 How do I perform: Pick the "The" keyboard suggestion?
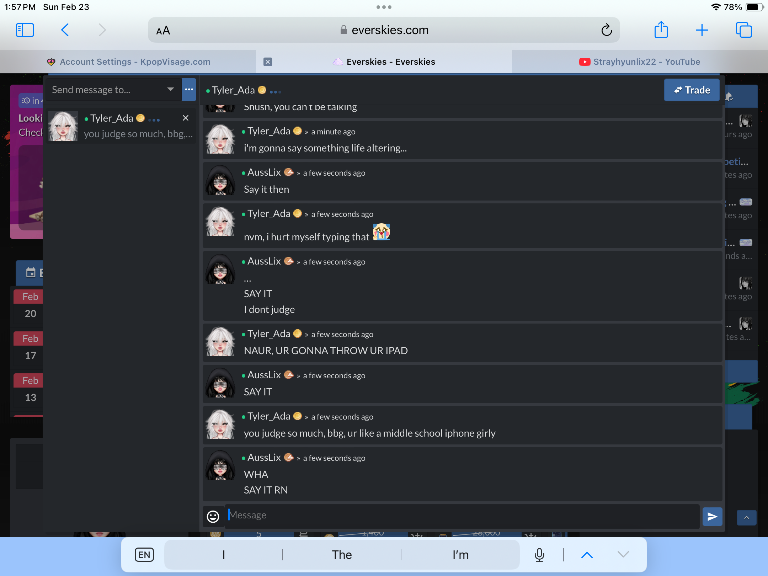click(x=342, y=554)
